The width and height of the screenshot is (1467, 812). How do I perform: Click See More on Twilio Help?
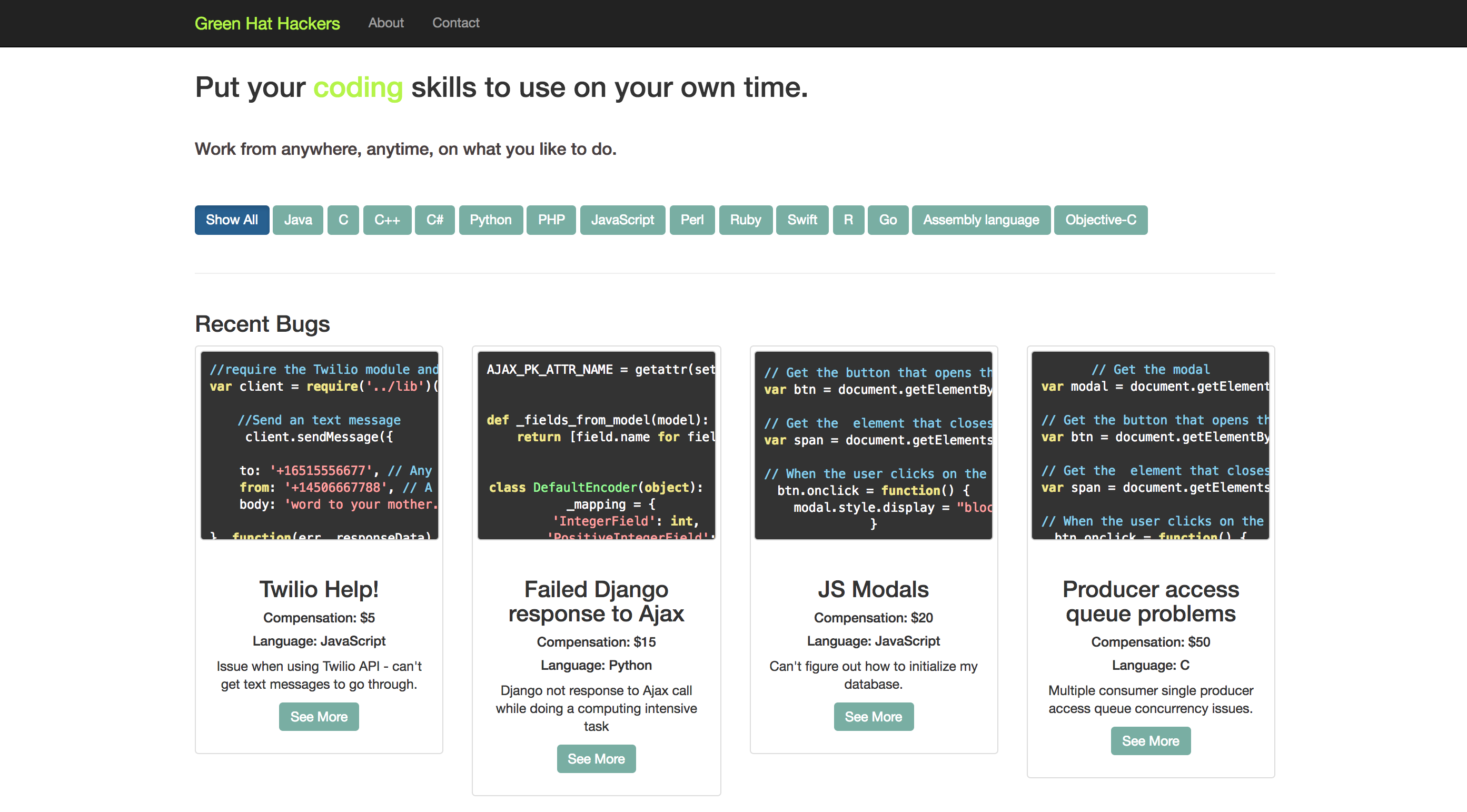pyautogui.click(x=319, y=716)
